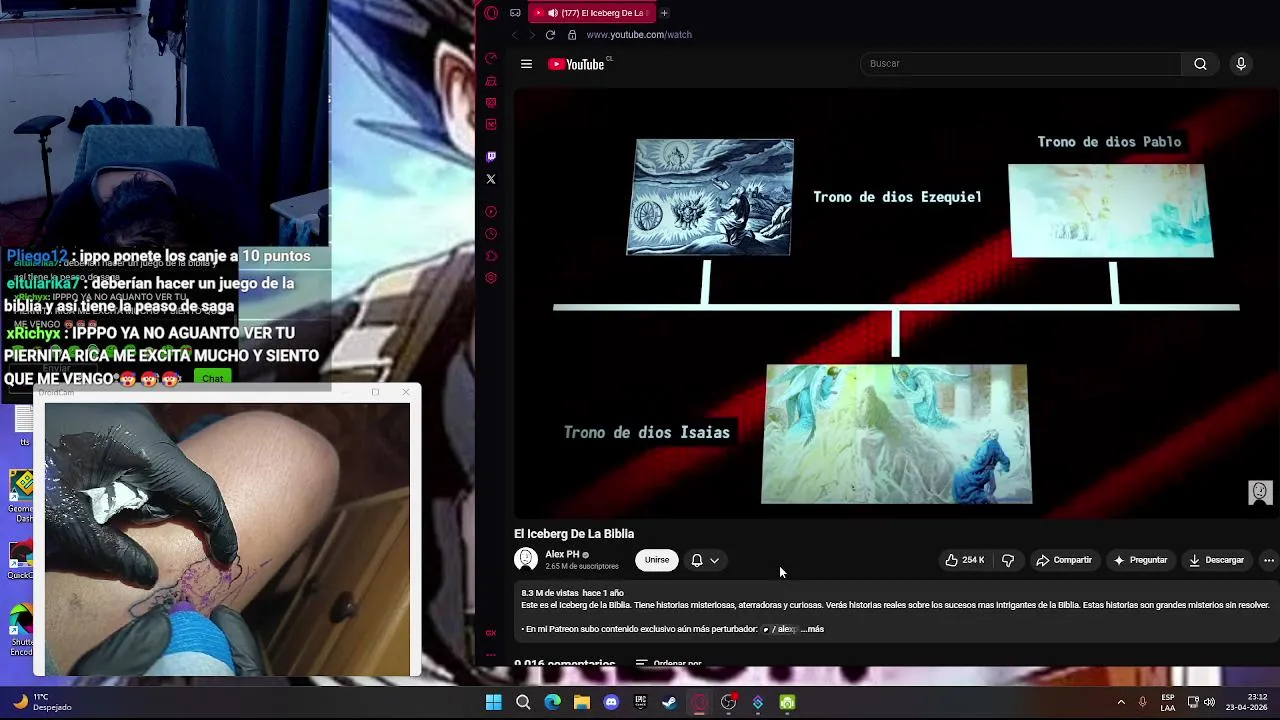The width and height of the screenshot is (1280, 720).
Task: Show site security lock info
Action: coord(572,35)
